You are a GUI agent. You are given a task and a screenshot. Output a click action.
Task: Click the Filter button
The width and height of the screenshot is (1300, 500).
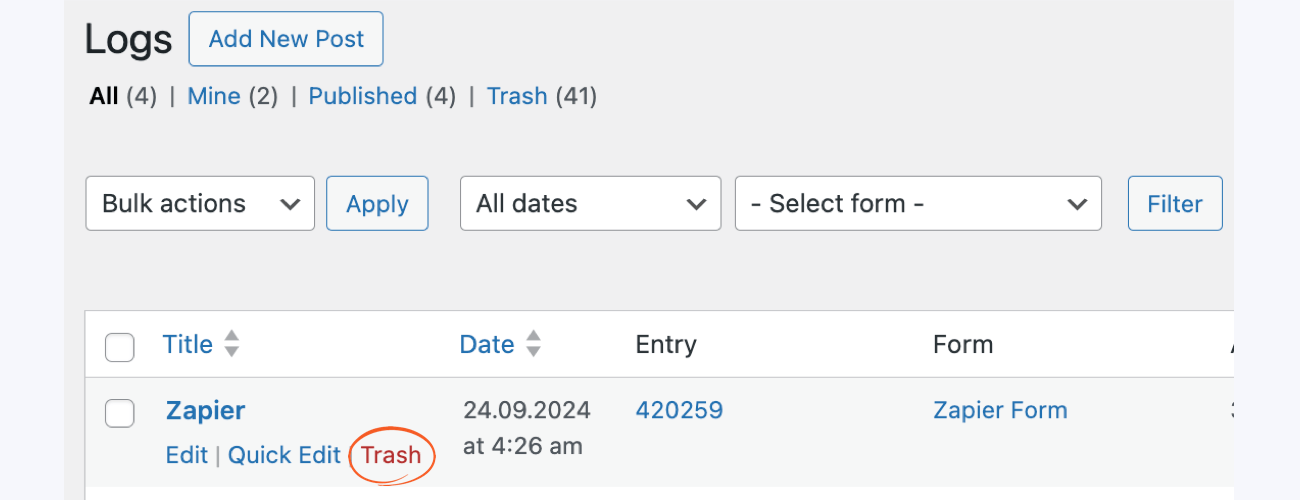pyautogui.click(x=1175, y=203)
